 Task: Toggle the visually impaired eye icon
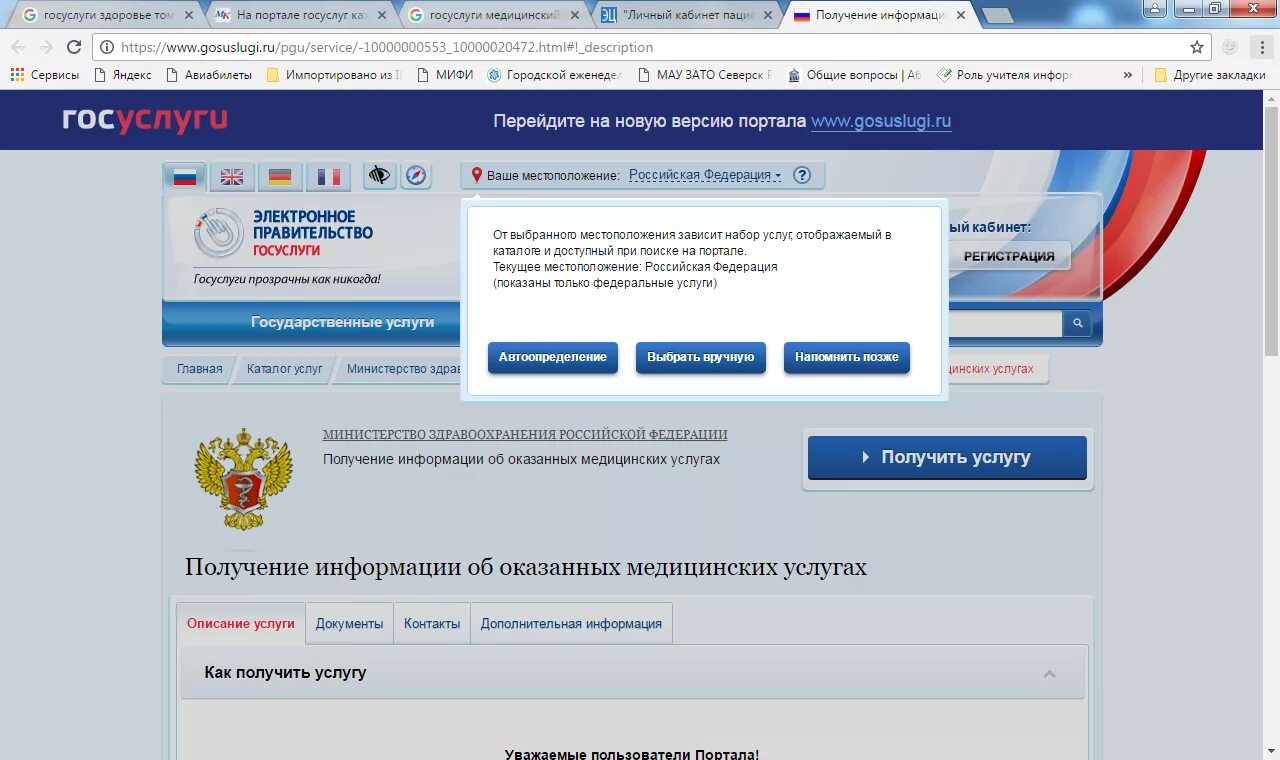tap(379, 176)
